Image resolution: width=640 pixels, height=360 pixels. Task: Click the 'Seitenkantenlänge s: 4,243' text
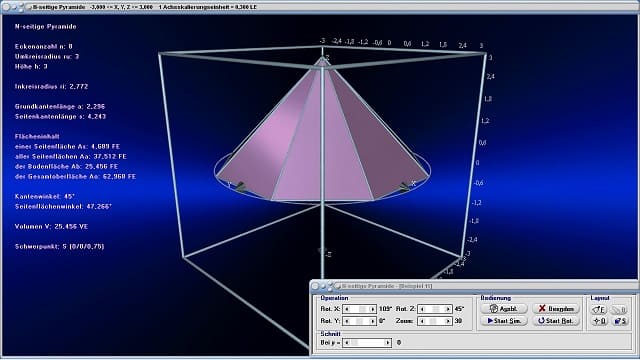[x=60, y=116]
